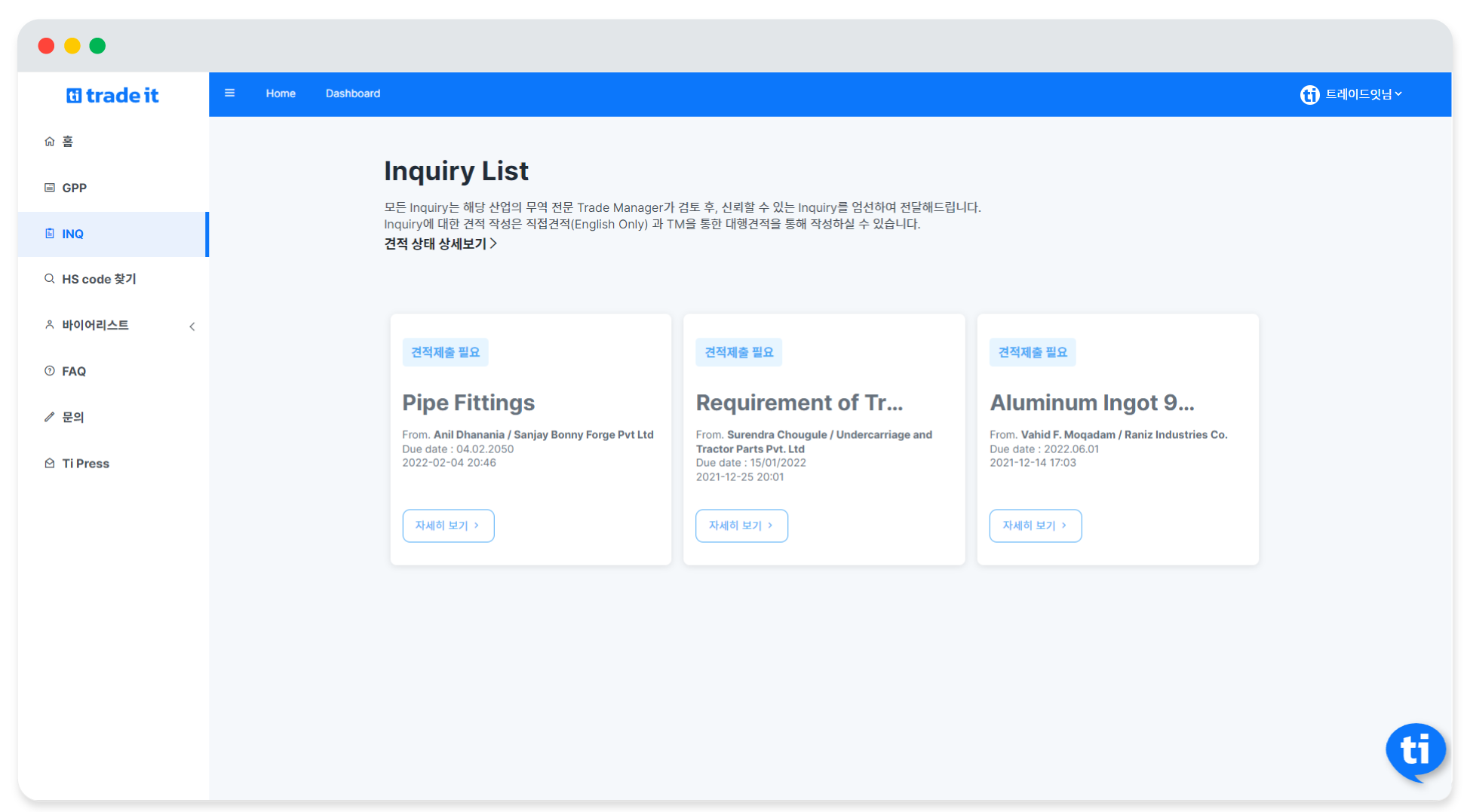This screenshot has width=1467, height=812.
Task: Click the FAQ question icon in sidebar
Action: (x=50, y=371)
